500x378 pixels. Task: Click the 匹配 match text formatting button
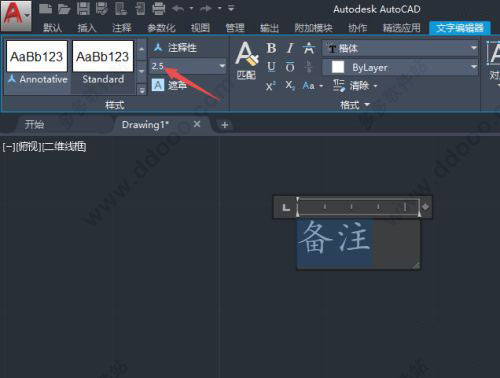(x=246, y=60)
